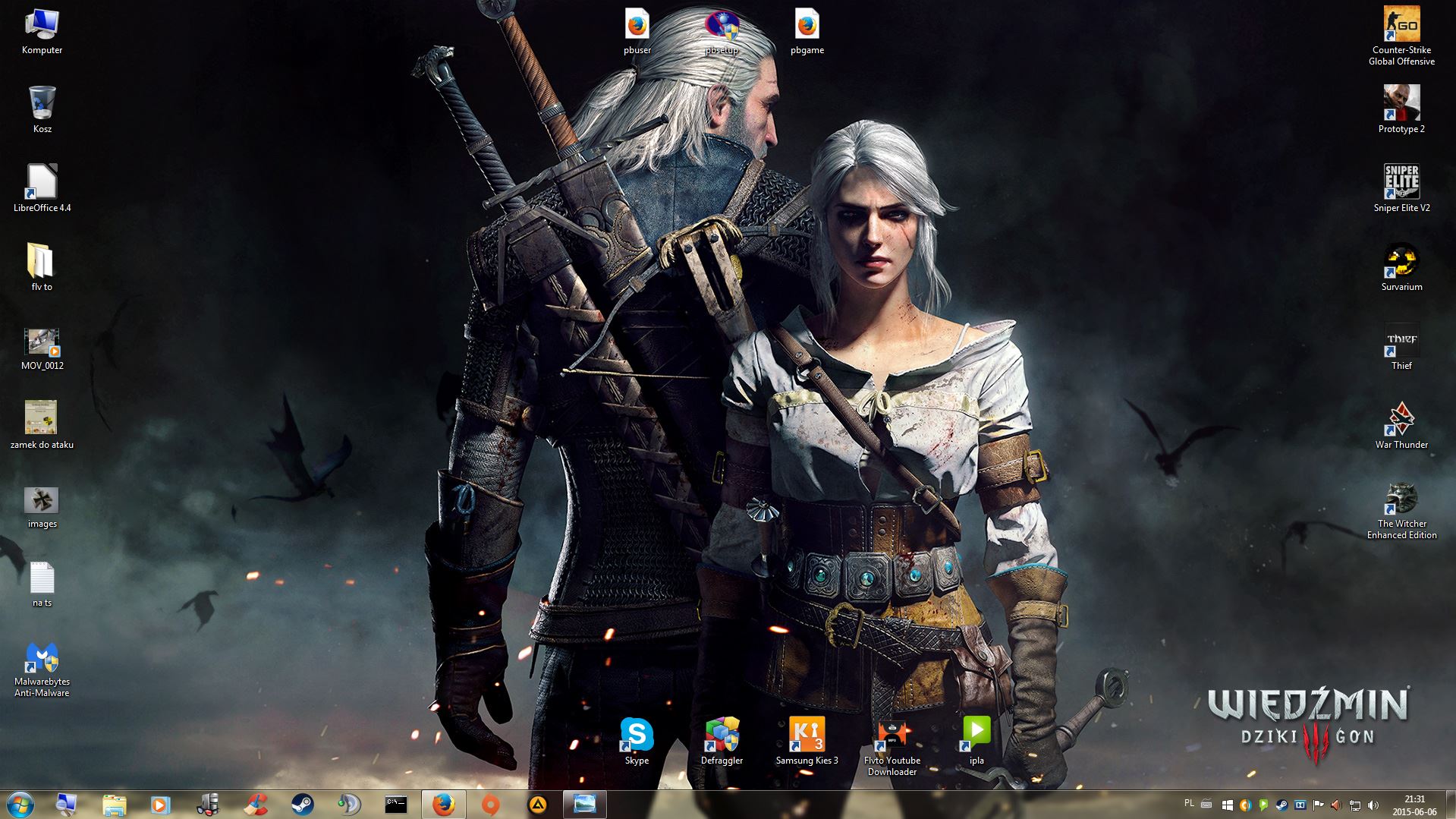Image resolution: width=1456 pixels, height=819 pixels.
Task: Click the red speaker audio manager icon
Action: click(1336, 805)
